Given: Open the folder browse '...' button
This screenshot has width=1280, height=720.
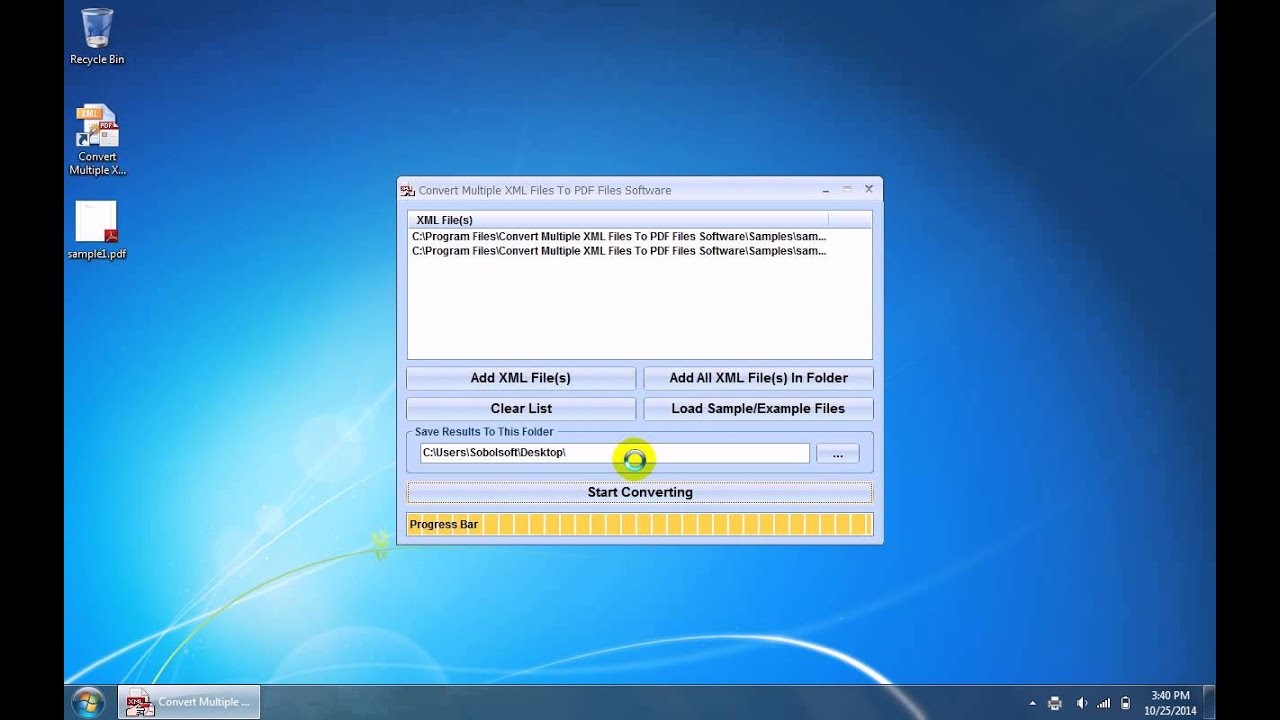Looking at the screenshot, I should tap(838, 454).
